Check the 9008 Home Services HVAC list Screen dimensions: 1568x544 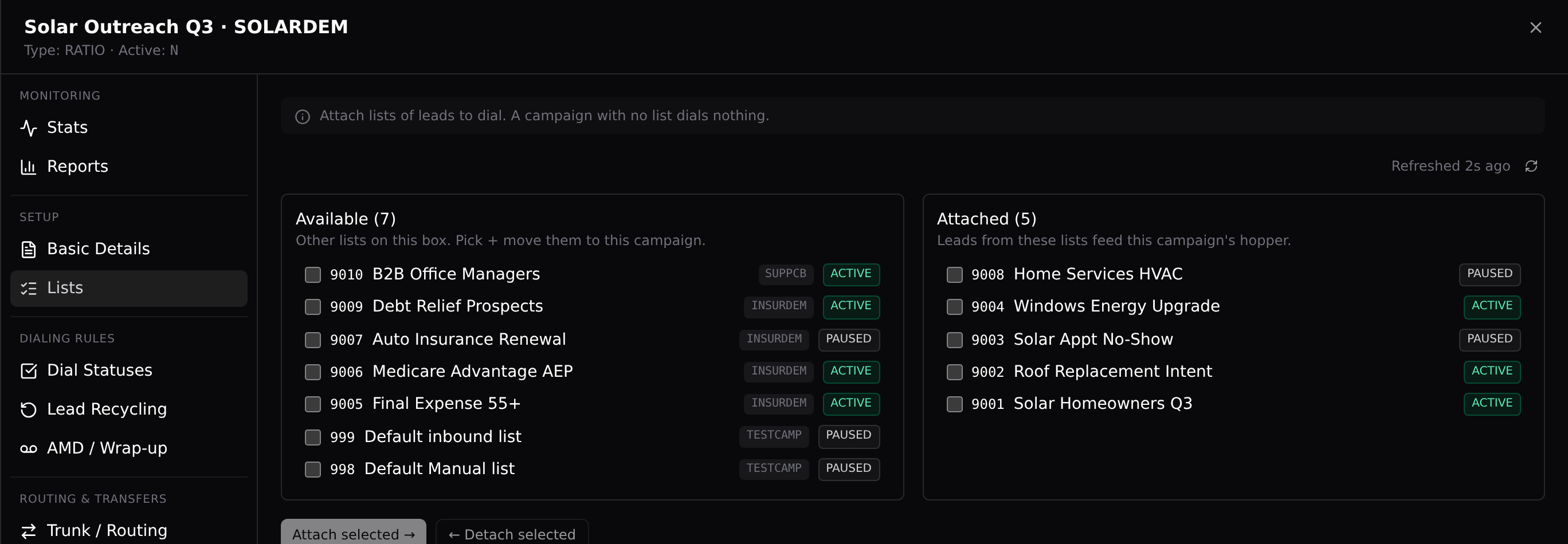954,275
